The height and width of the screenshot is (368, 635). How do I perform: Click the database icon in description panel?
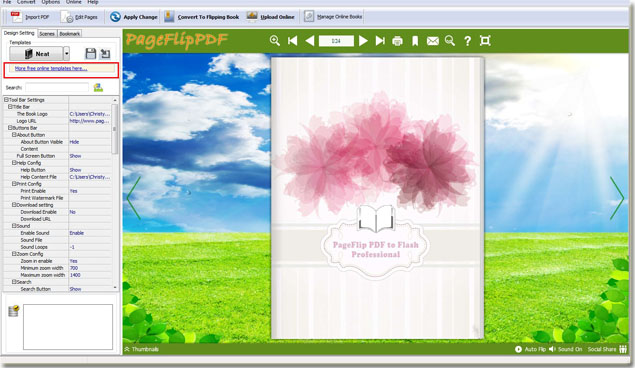coord(13,311)
